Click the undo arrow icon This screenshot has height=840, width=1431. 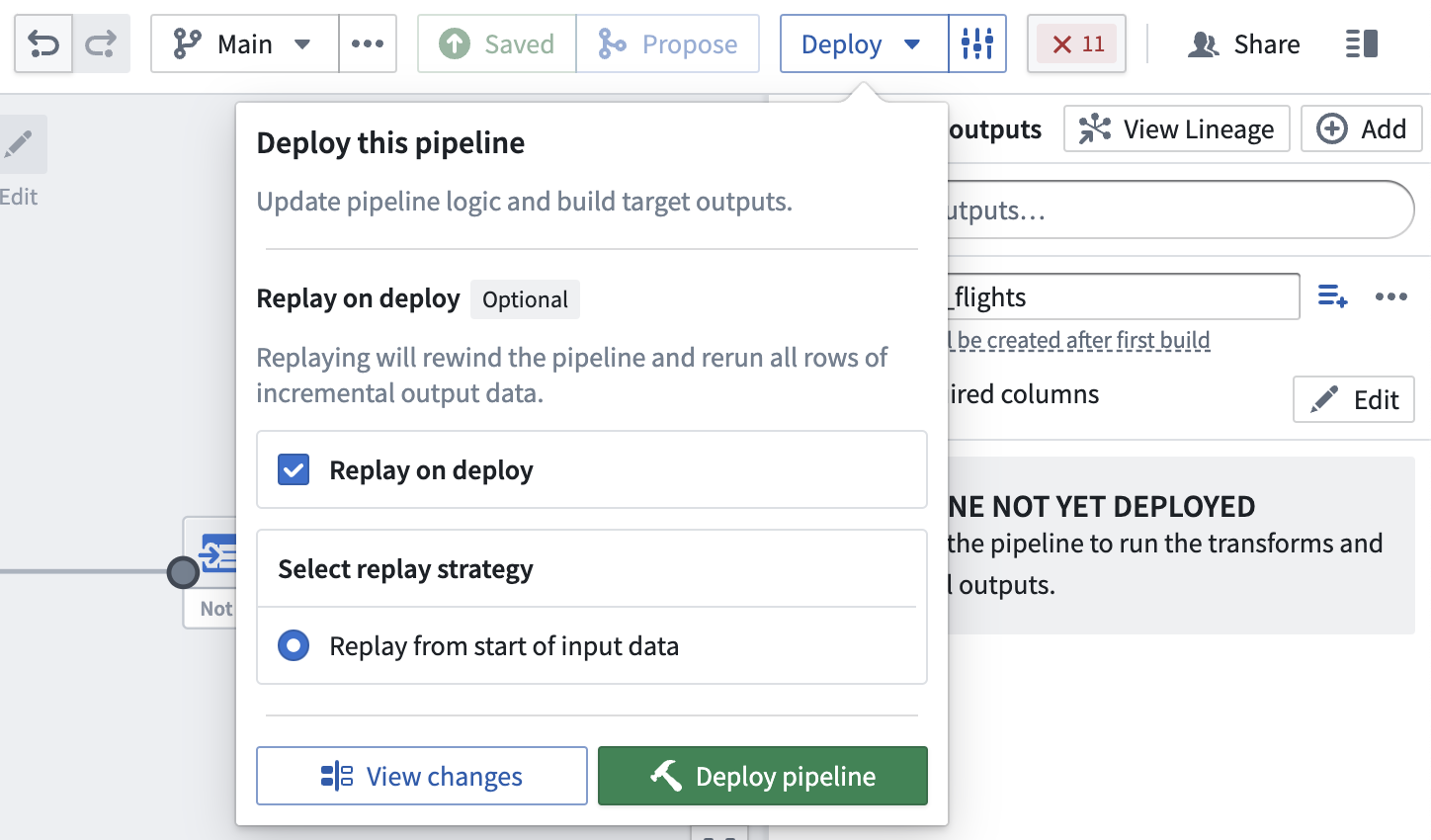coord(43,43)
